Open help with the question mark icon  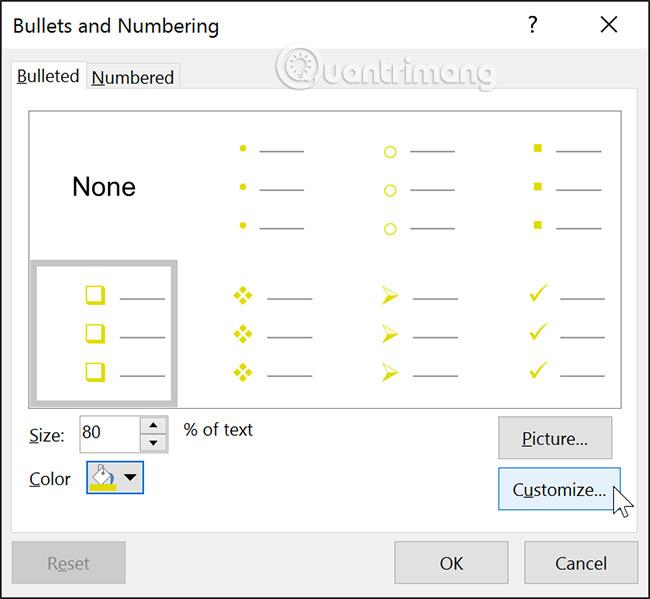click(533, 24)
